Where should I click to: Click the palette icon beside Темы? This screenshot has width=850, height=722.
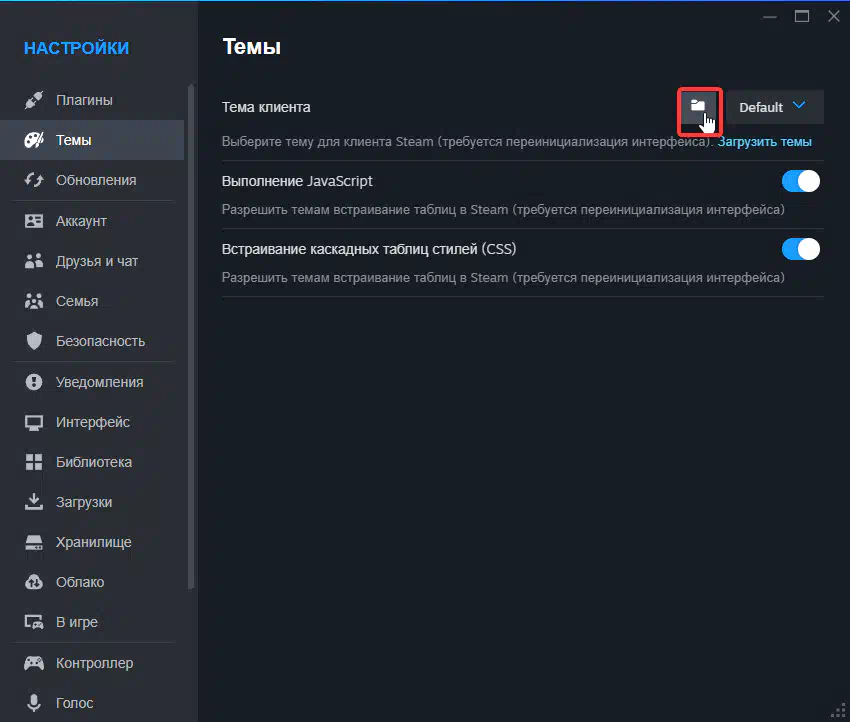point(34,140)
